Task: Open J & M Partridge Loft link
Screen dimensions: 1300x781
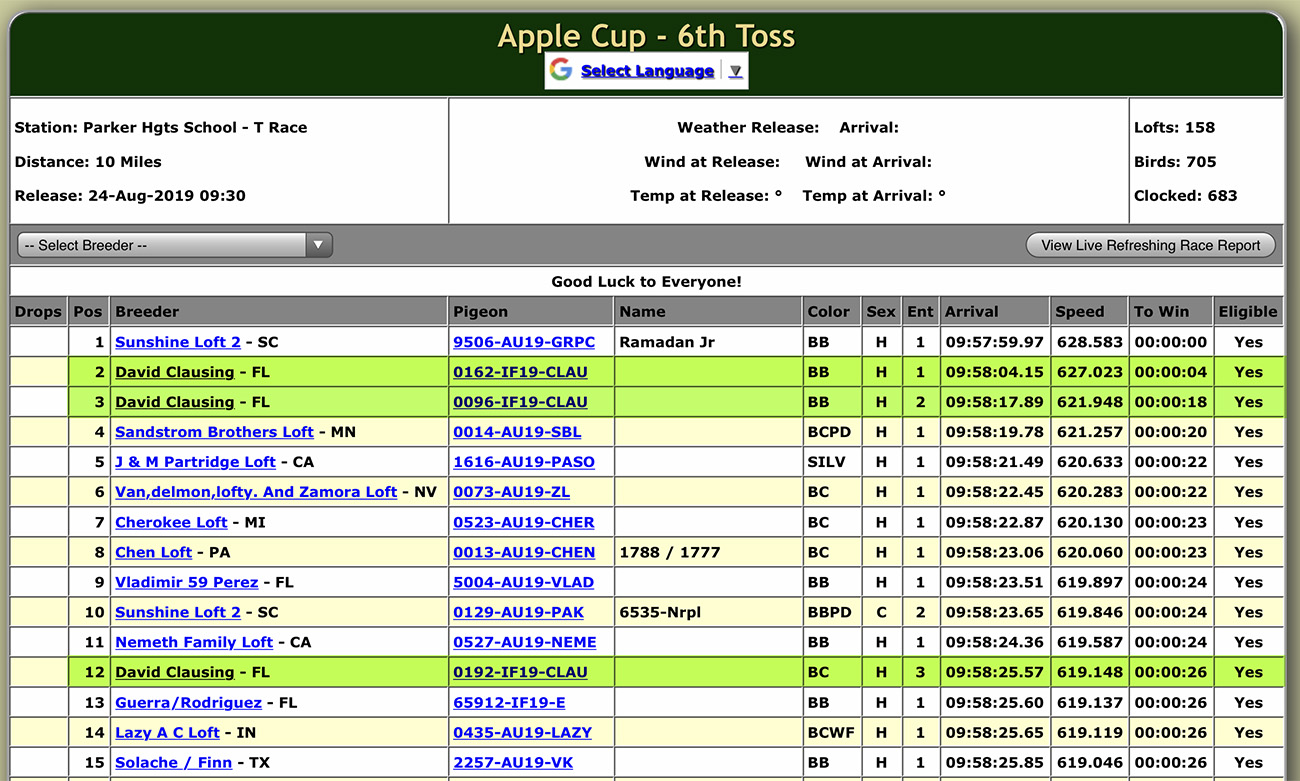Action: (x=195, y=462)
